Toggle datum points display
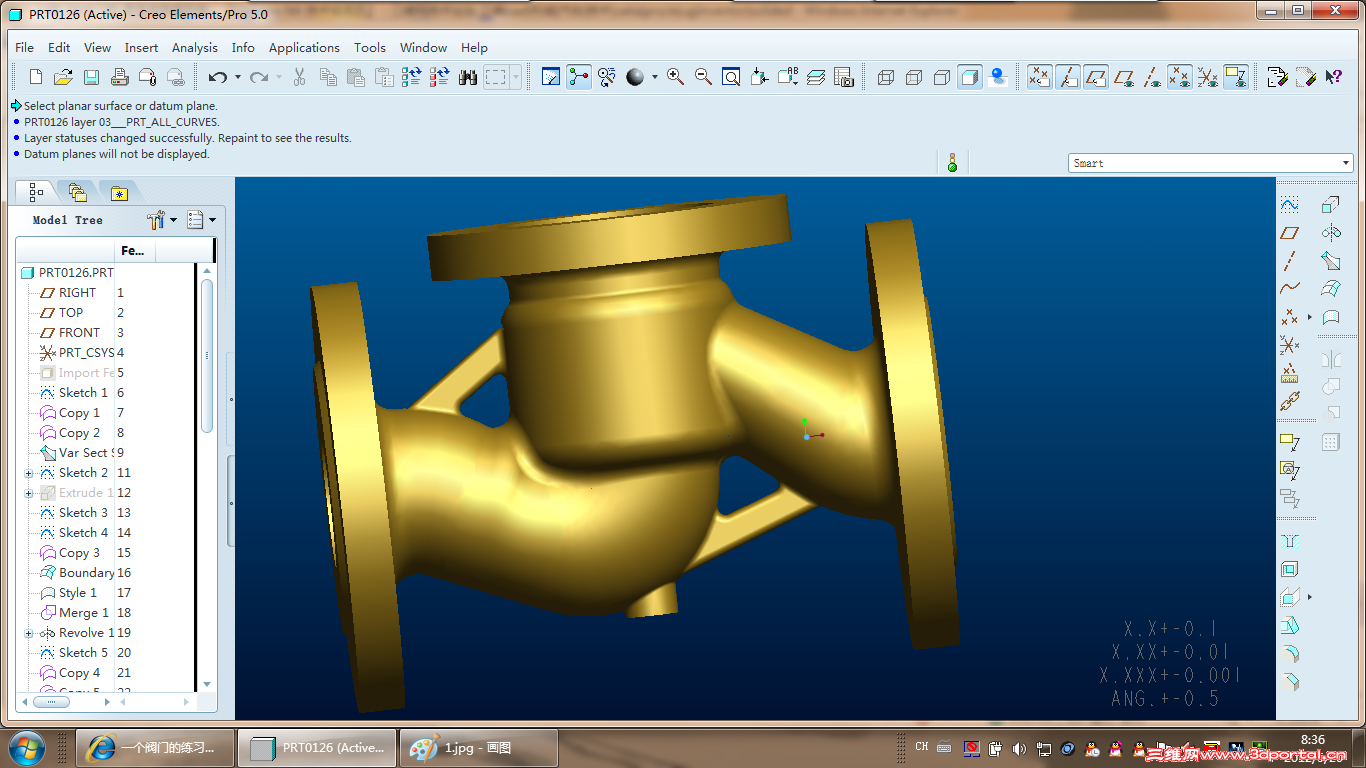 (x=1180, y=77)
